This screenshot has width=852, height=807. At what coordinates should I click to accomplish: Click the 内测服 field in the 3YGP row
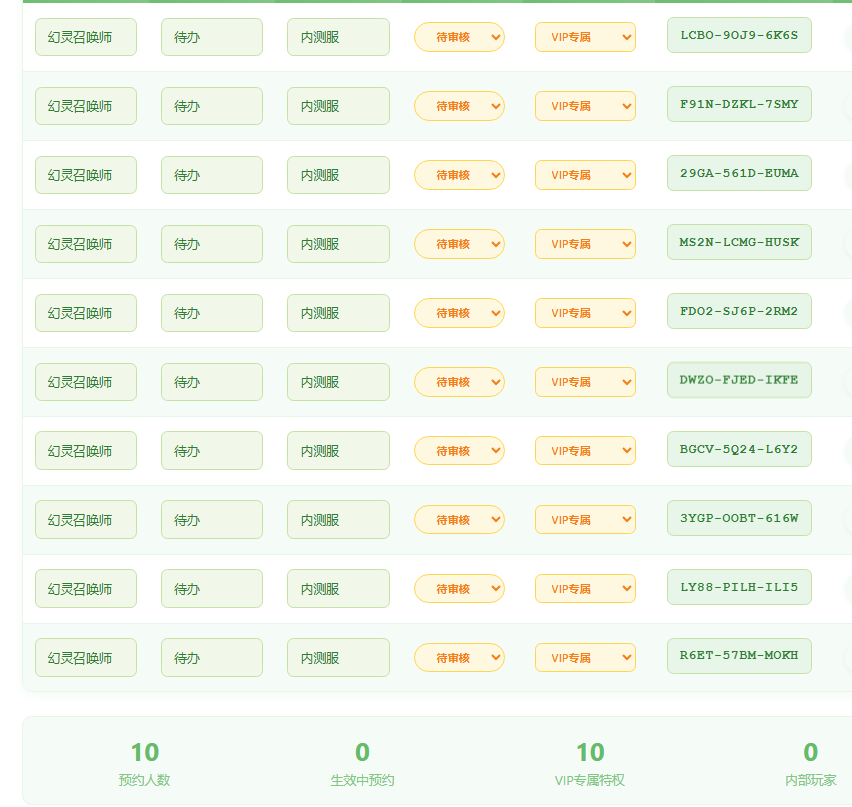click(339, 520)
